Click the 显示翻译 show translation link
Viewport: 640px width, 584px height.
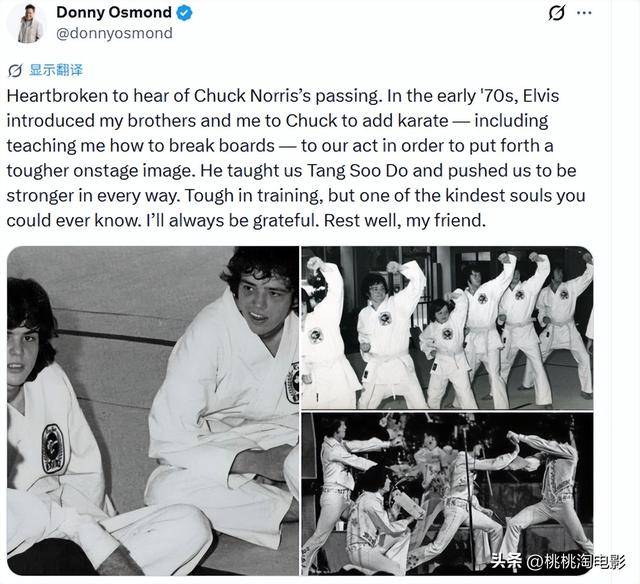[56, 70]
